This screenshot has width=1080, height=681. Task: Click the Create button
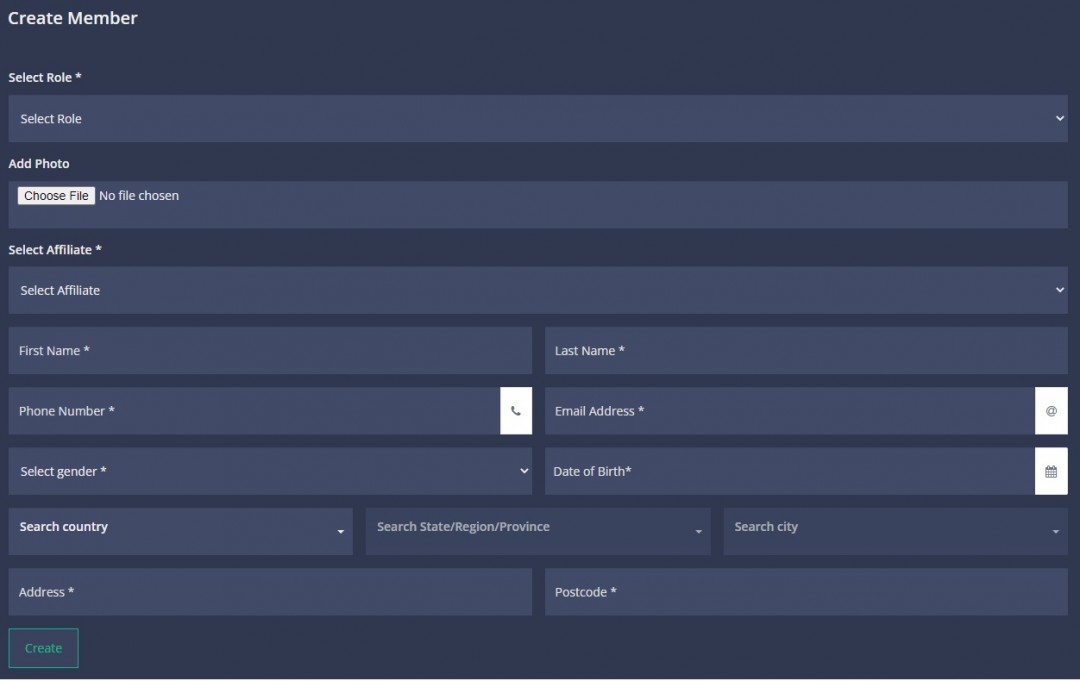coord(43,648)
